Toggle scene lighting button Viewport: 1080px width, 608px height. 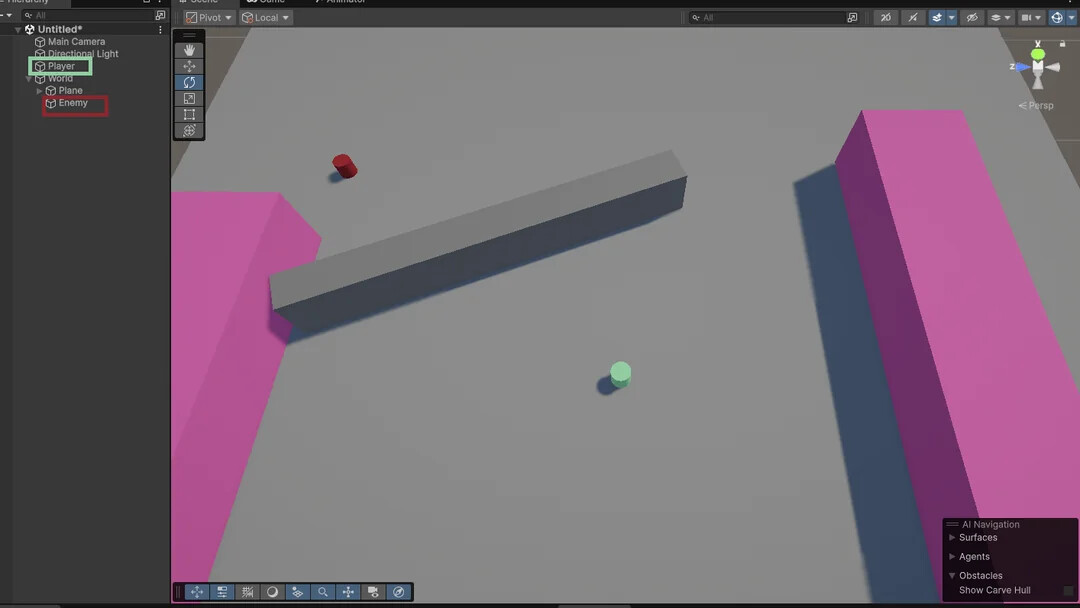click(913, 17)
